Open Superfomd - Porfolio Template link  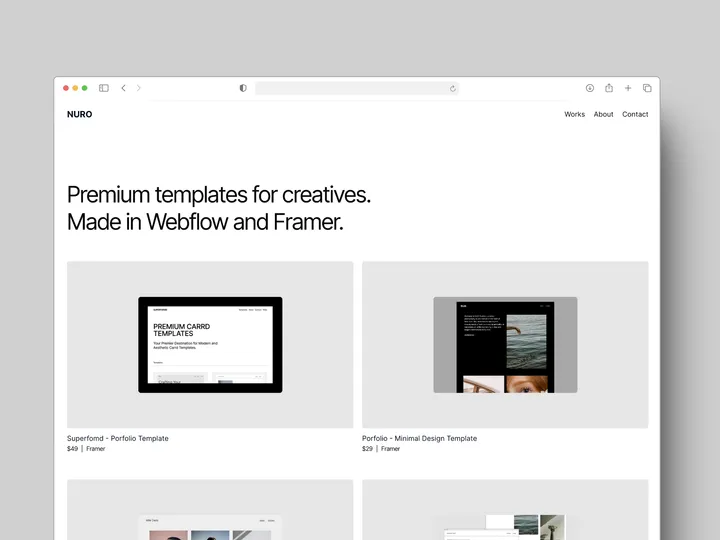[118, 439]
